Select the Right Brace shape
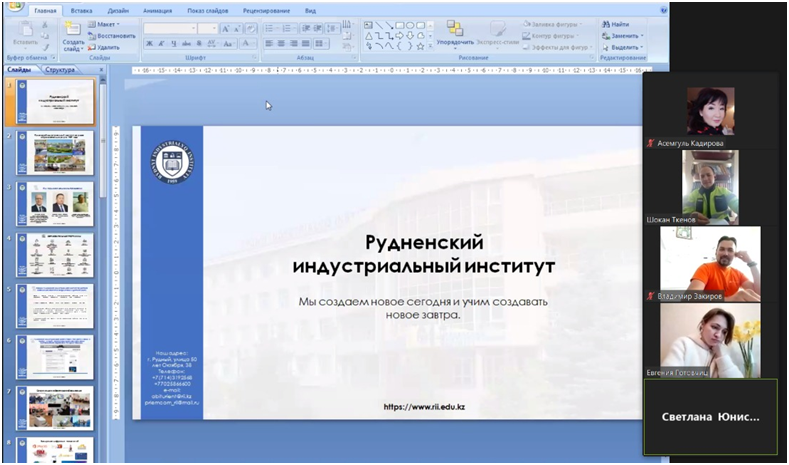Screen dimensions: 789x465 410,46
